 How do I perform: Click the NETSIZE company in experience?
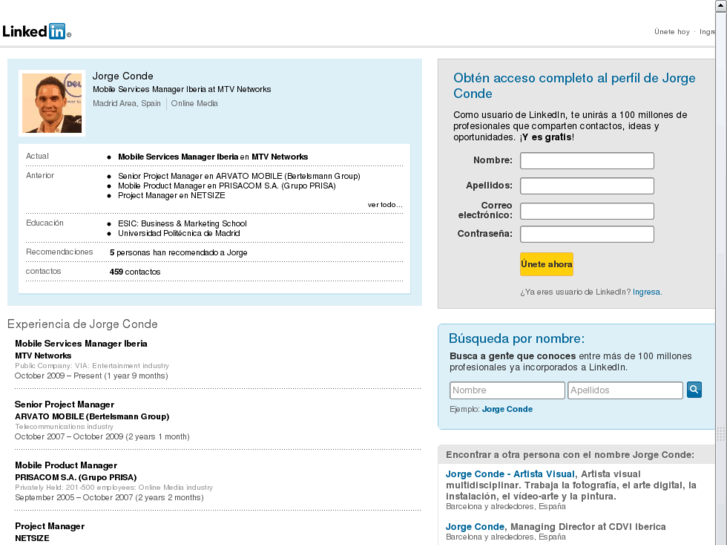click(32, 538)
